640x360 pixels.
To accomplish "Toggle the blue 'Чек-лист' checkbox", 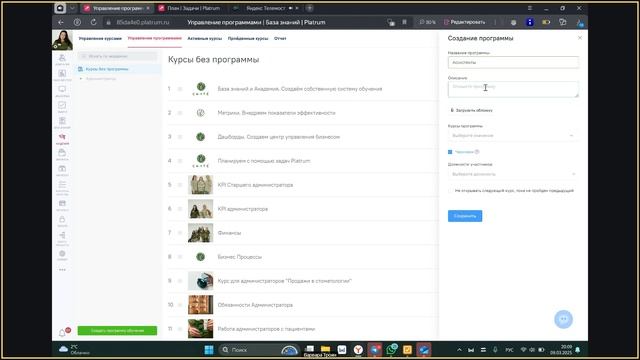I will (x=450, y=152).
